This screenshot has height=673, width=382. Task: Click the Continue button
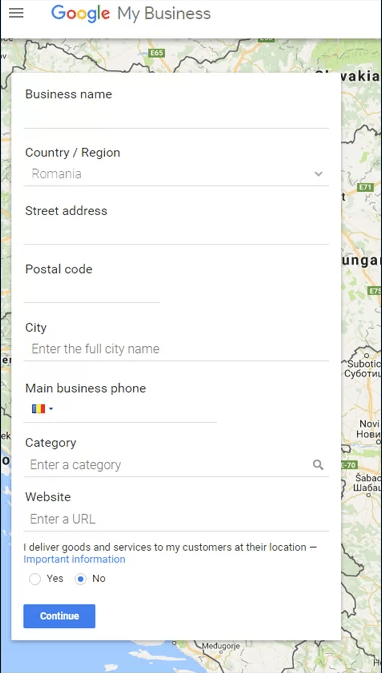pos(59,616)
